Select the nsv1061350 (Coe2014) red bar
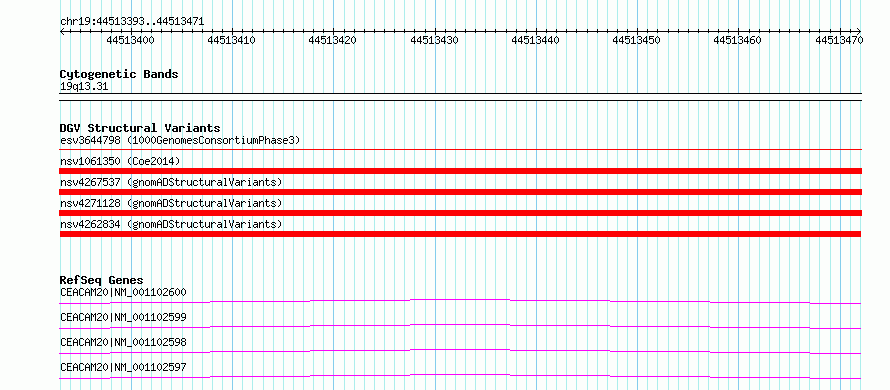 click(461, 171)
